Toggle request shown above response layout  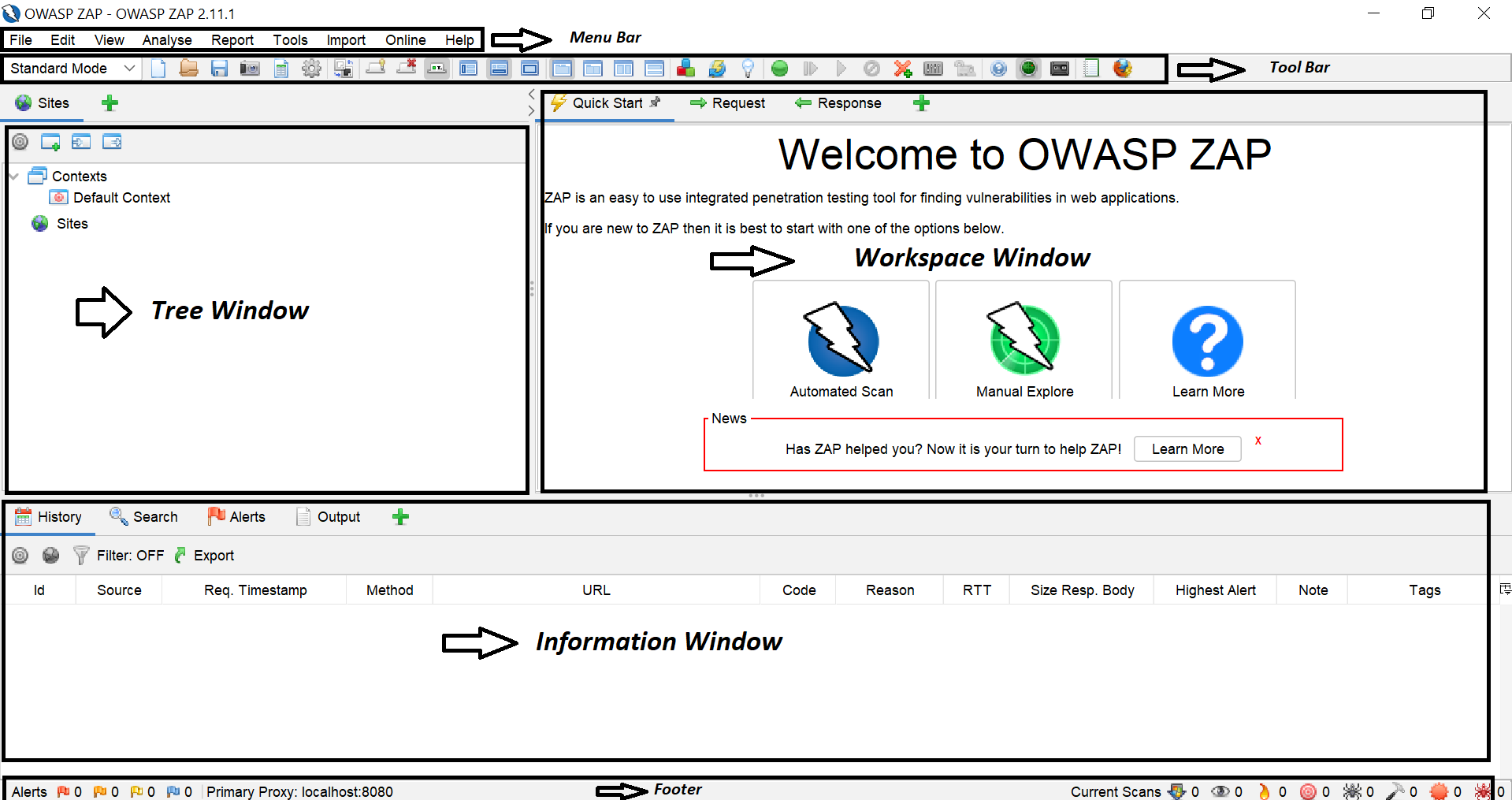[x=655, y=69]
